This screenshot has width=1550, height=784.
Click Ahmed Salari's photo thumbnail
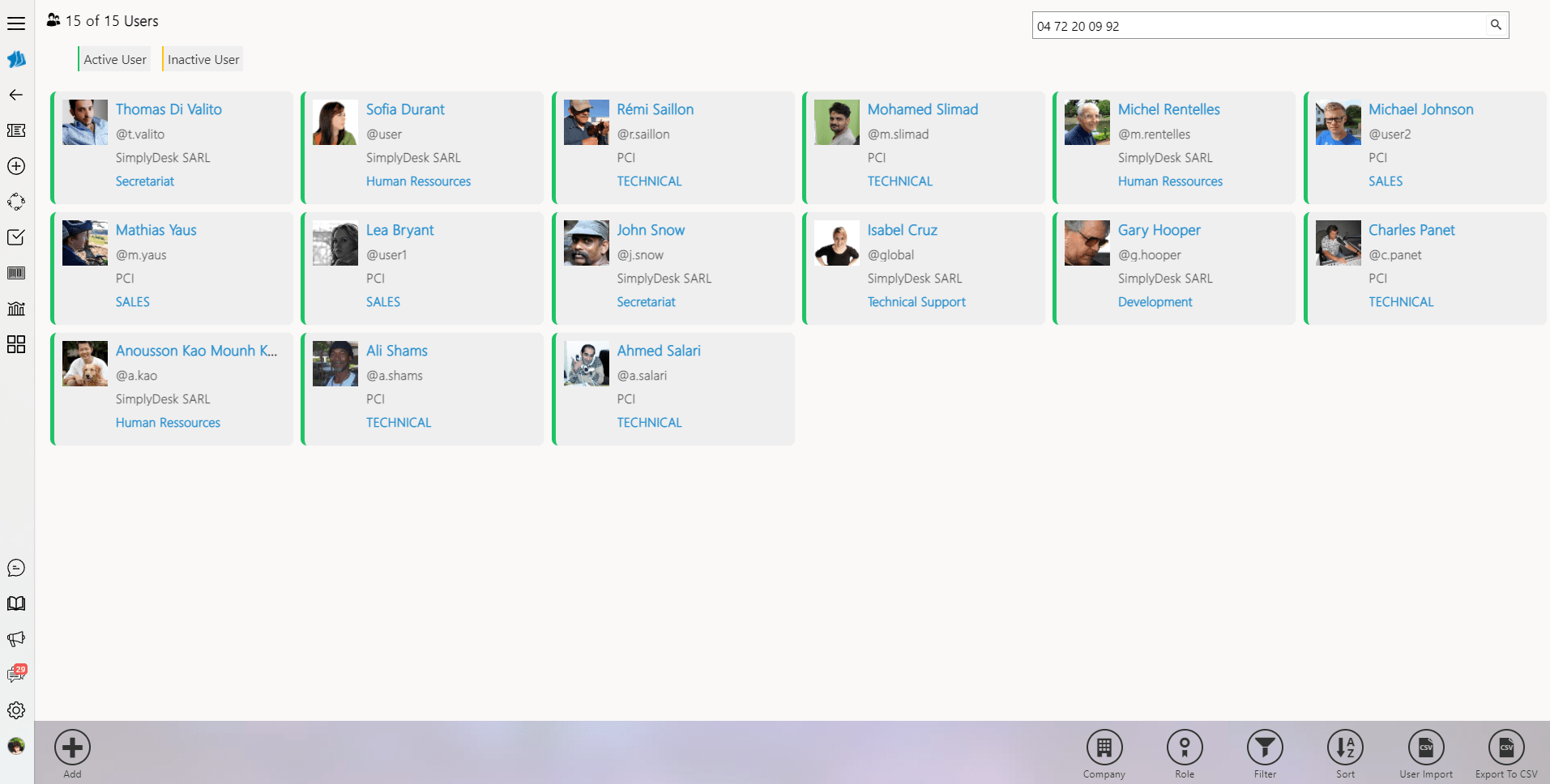tap(587, 364)
